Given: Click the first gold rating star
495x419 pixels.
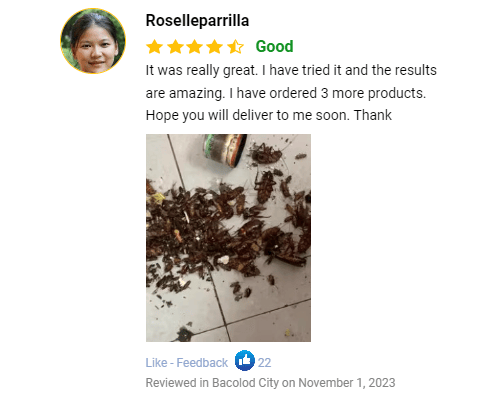Looking at the screenshot, I should 154,47.
